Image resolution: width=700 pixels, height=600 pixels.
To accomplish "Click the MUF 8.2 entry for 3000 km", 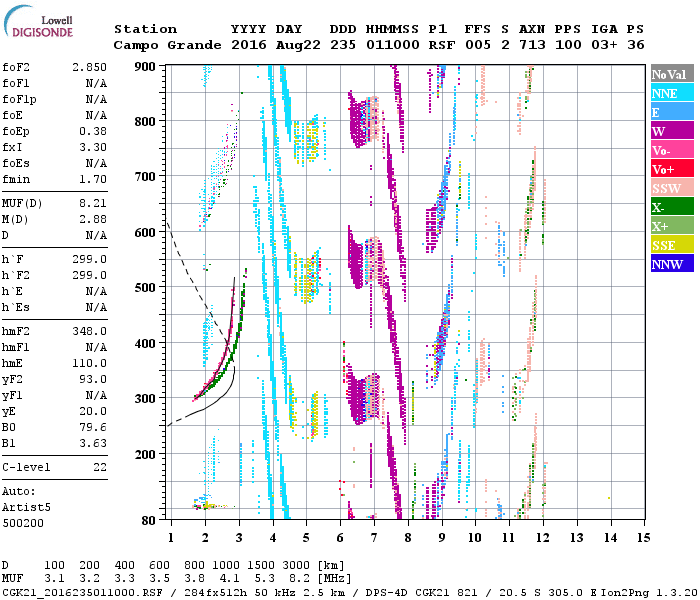I will click(x=299, y=579).
